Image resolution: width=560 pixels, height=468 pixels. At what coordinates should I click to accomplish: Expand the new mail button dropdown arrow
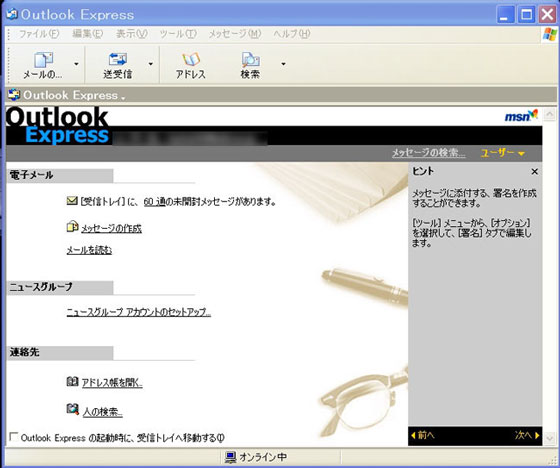[76, 64]
